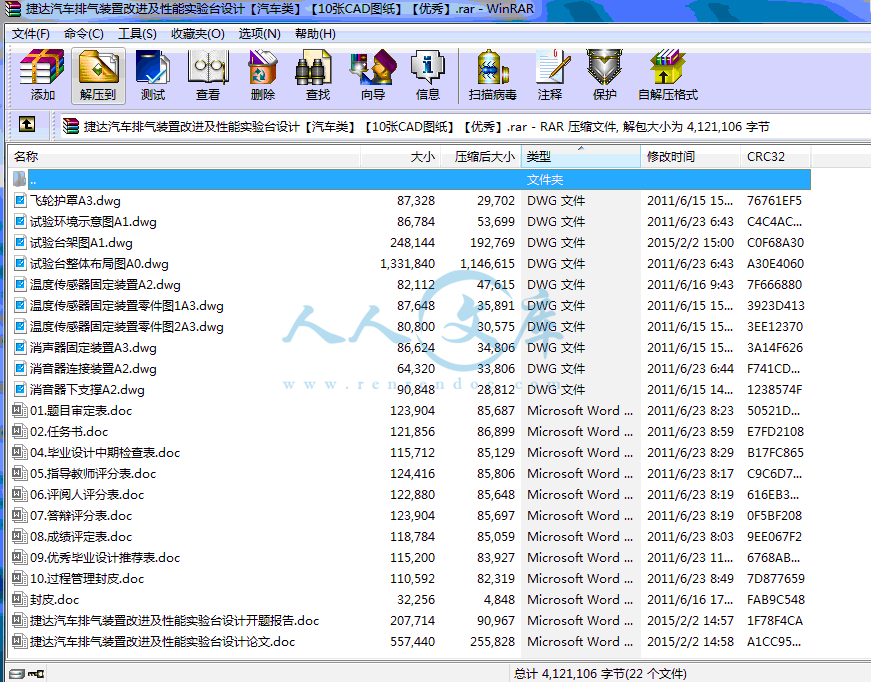This screenshot has width=871, height=682.
Task: Click the 扫描病毒 (Virus scan) icon
Action: click(x=493, y=75)
